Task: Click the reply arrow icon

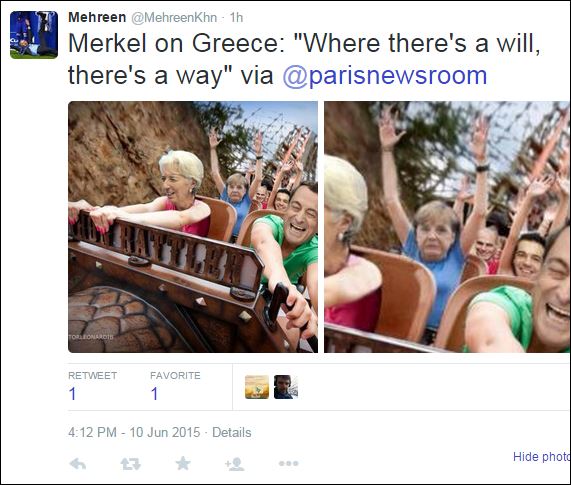Action: 78,464
